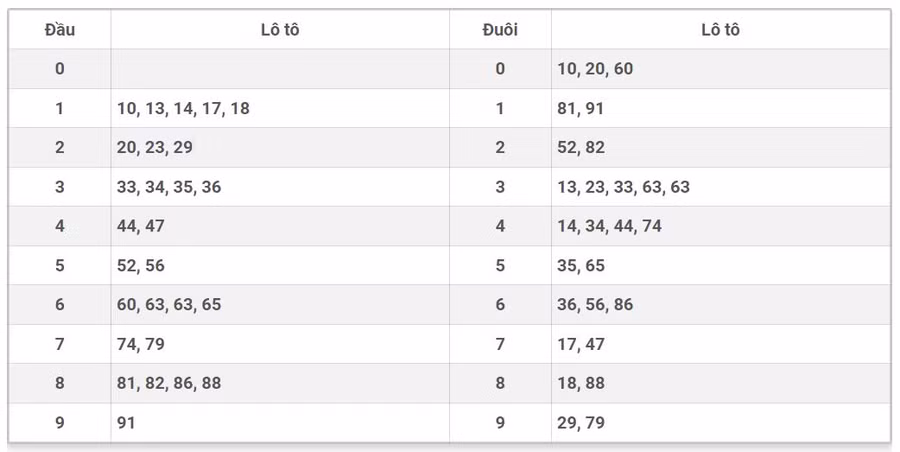Viewport: 900px width, 452px height.
Task: Click the "Lô tô" header beside "Đuôi"
Action: coord(720,30)
